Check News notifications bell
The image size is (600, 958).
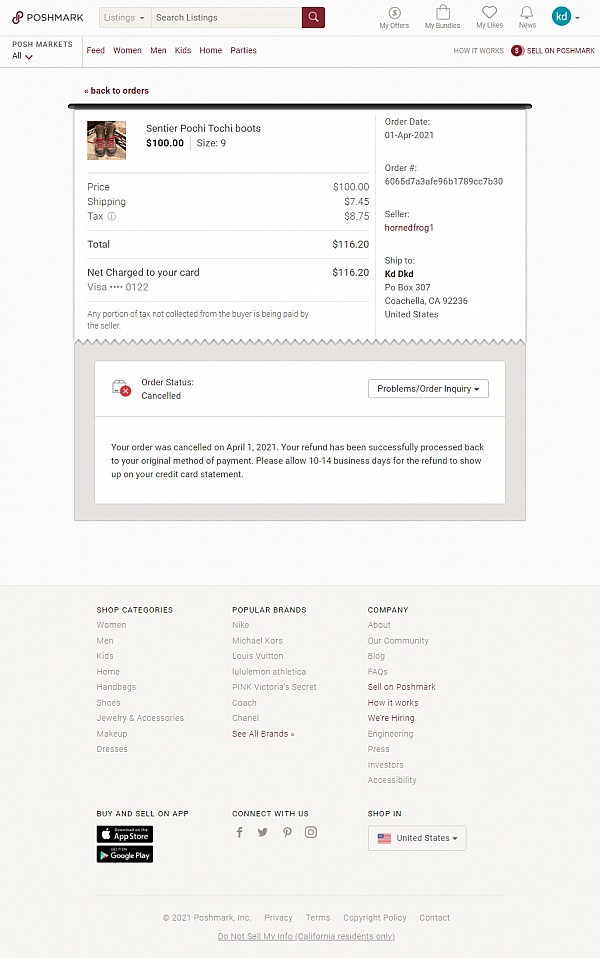tap(527, 17)
